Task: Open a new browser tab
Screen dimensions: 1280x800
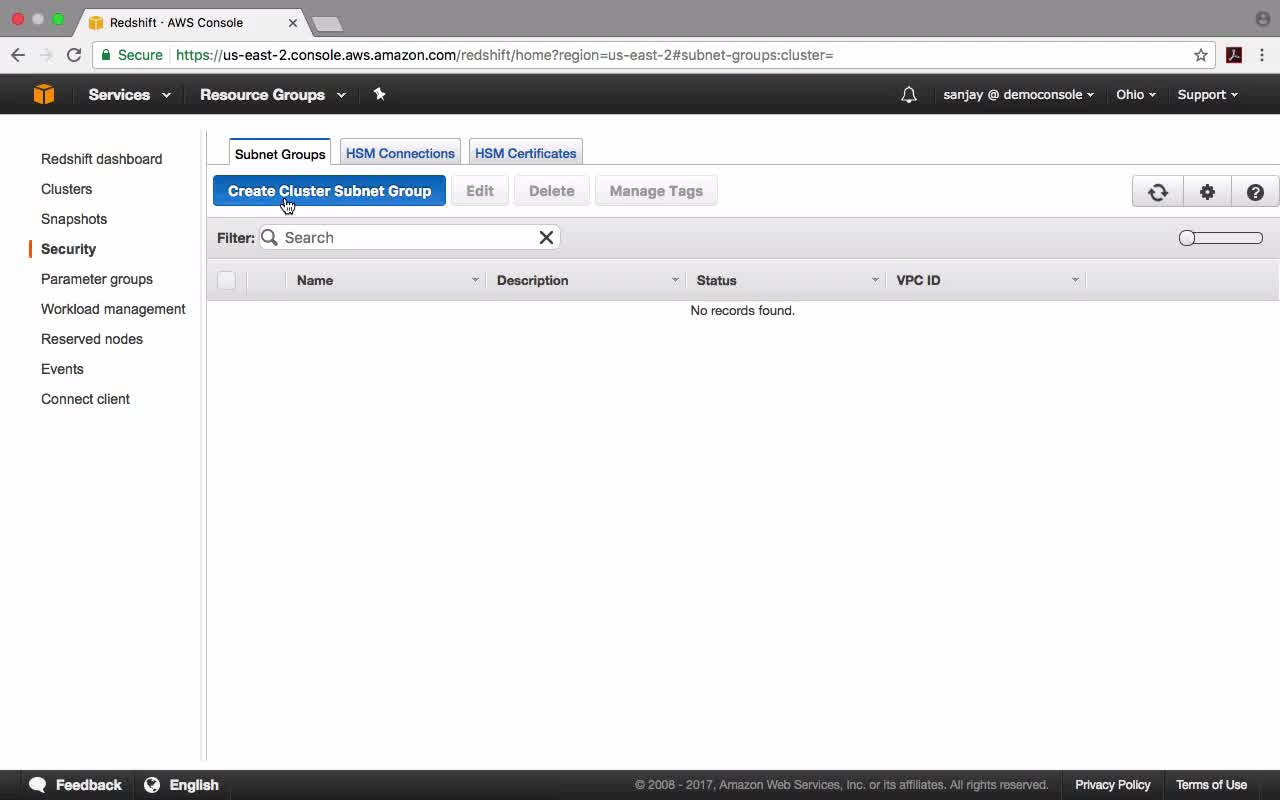Action: pos(327,23)
